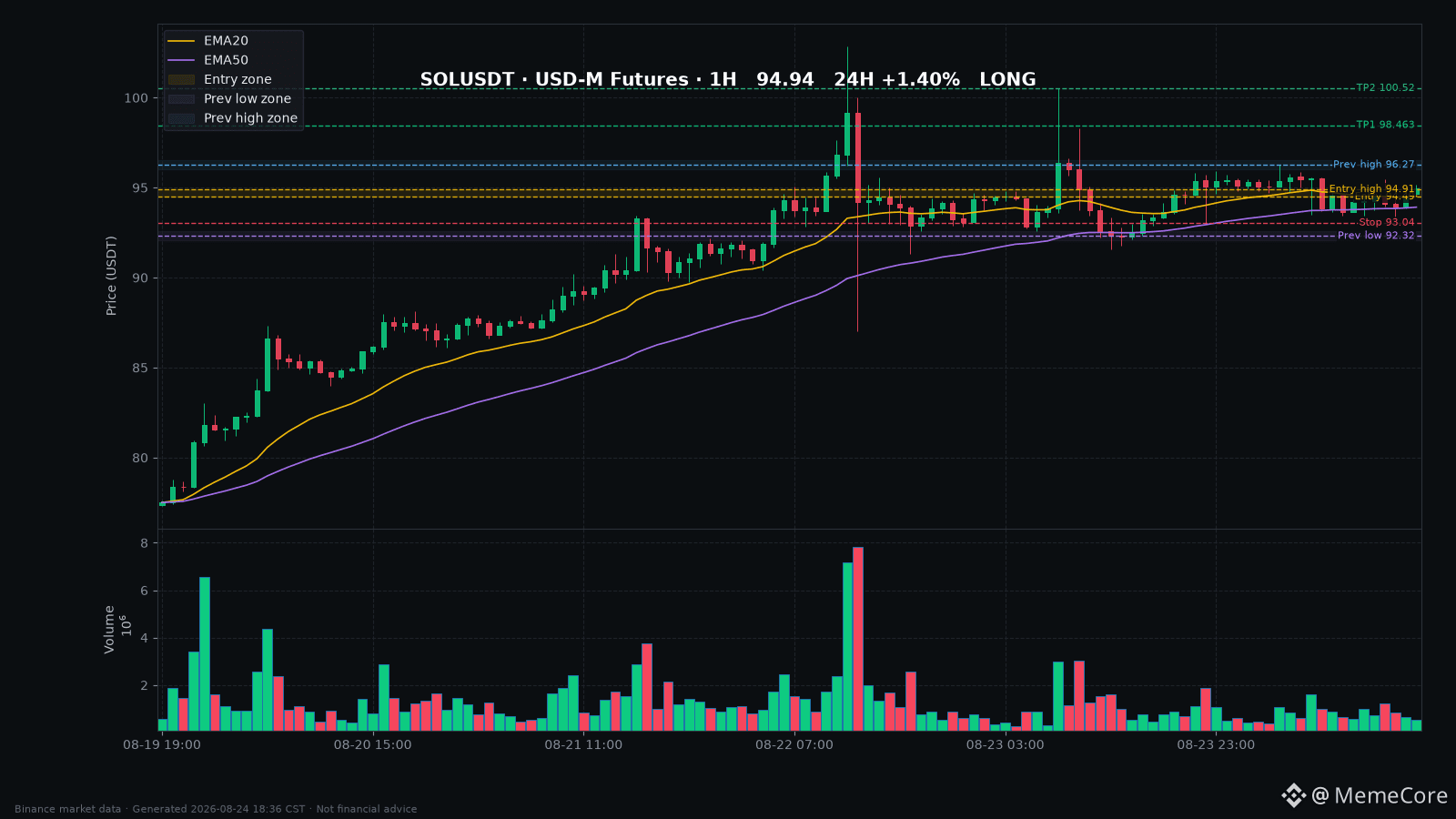Click the EMA50 legend label
The image size is (1456, 819).
(226, 60)
